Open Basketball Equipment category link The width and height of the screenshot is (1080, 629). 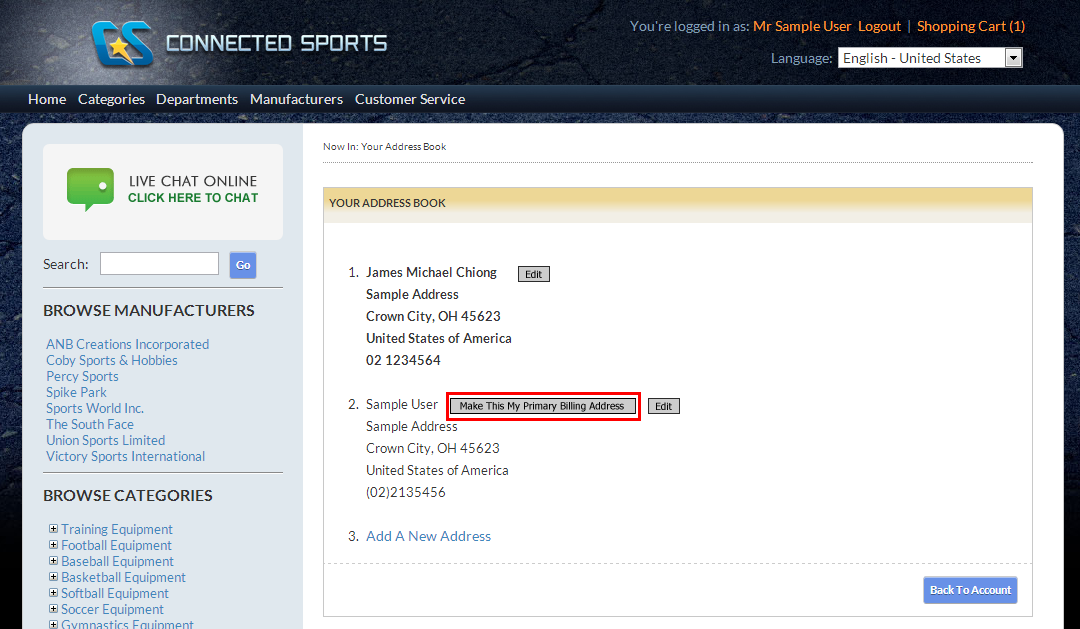(123, 577)
